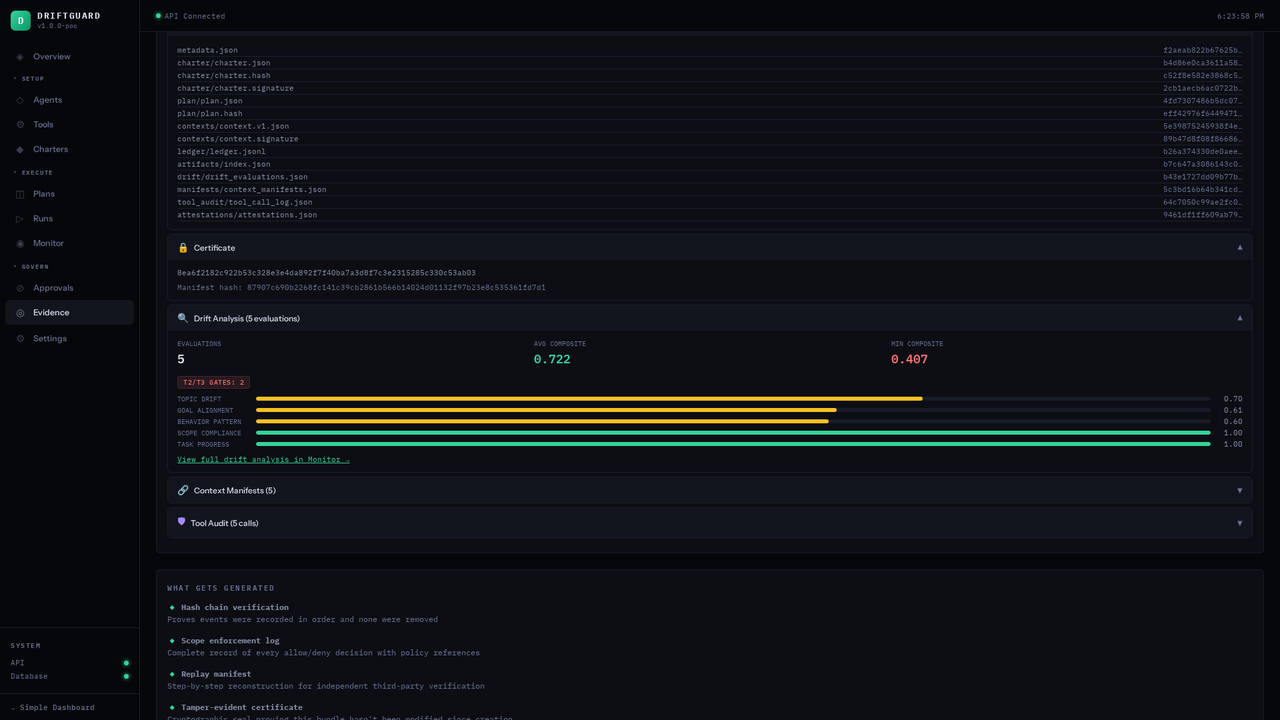Click the T2/T3 GATES: 2 badge

[x=213, y=381]
